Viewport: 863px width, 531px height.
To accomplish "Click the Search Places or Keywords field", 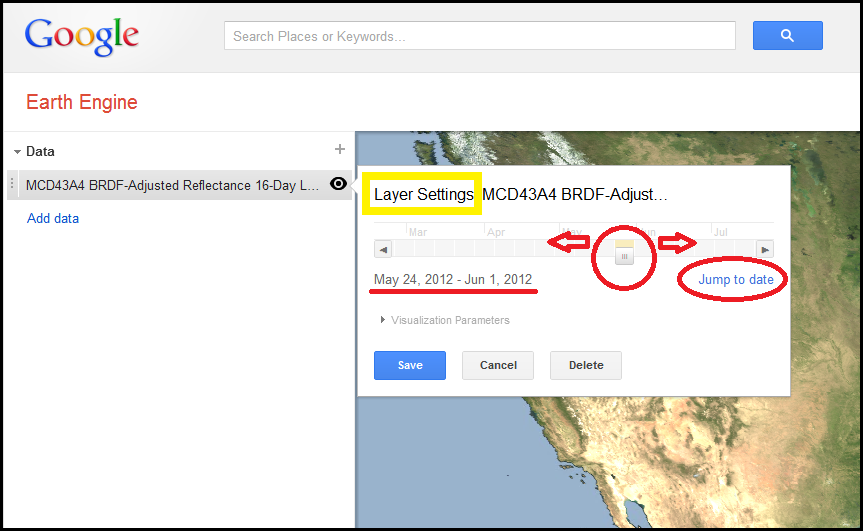I will (479, 36).
